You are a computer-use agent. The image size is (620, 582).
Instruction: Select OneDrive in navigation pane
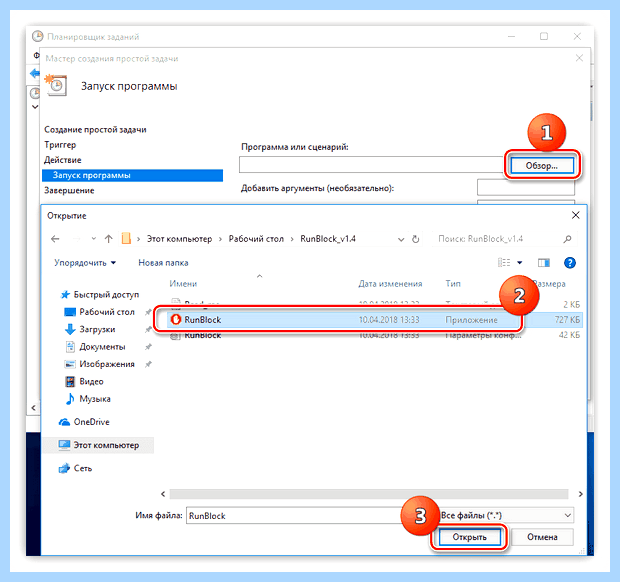91,422
